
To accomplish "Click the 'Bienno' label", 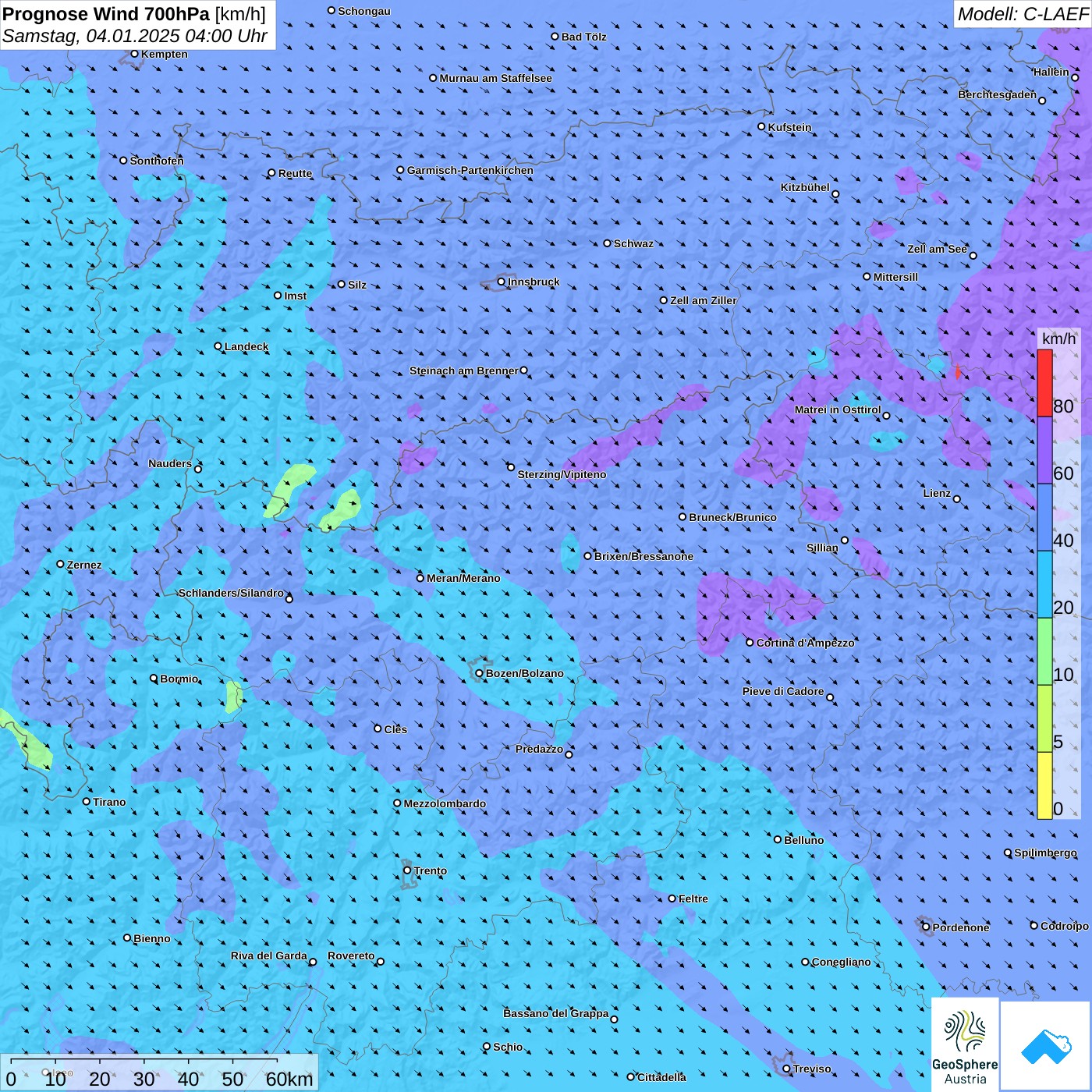I will tap(152, 938).
